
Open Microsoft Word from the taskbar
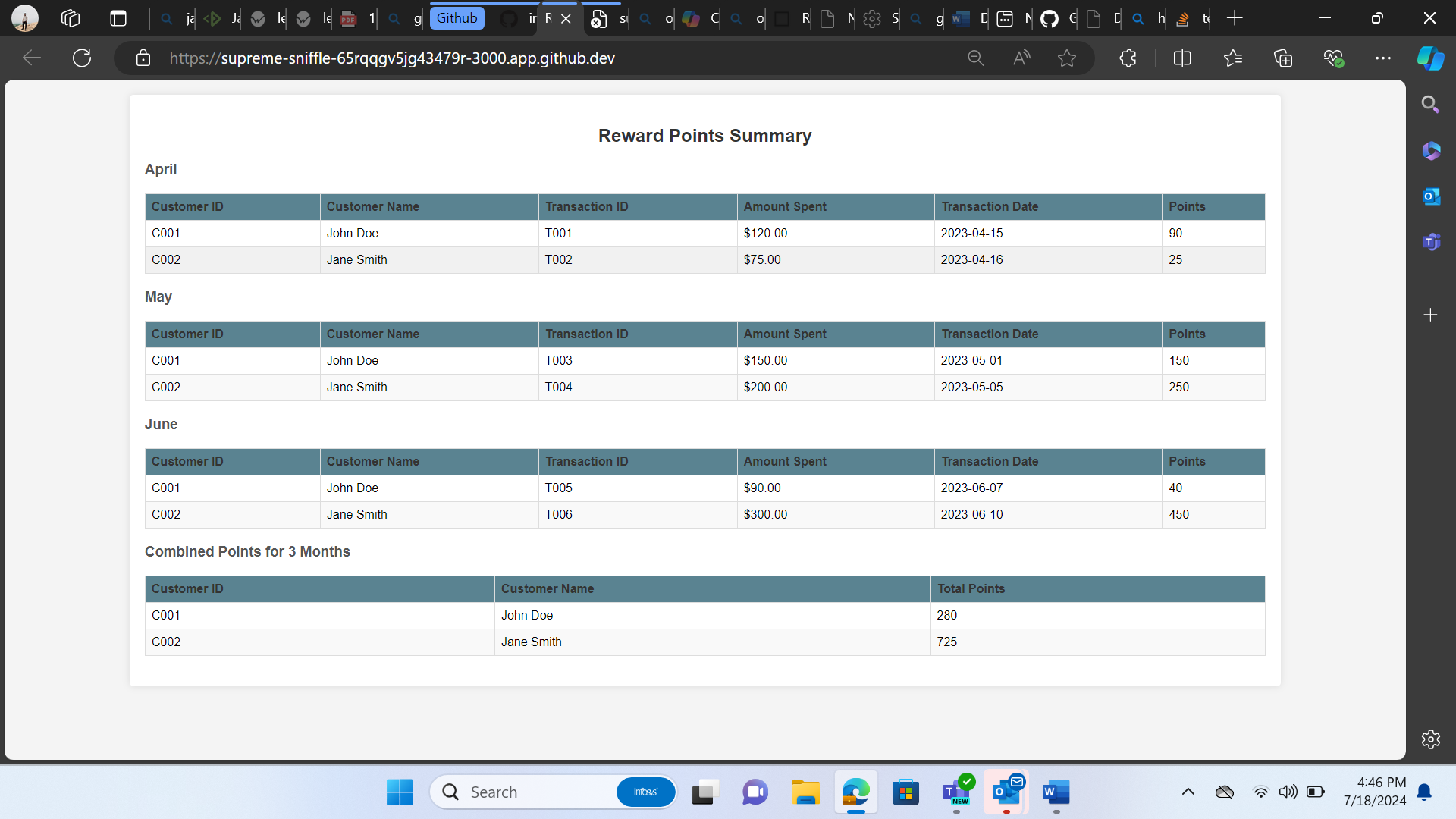[x=1056, y=792]
